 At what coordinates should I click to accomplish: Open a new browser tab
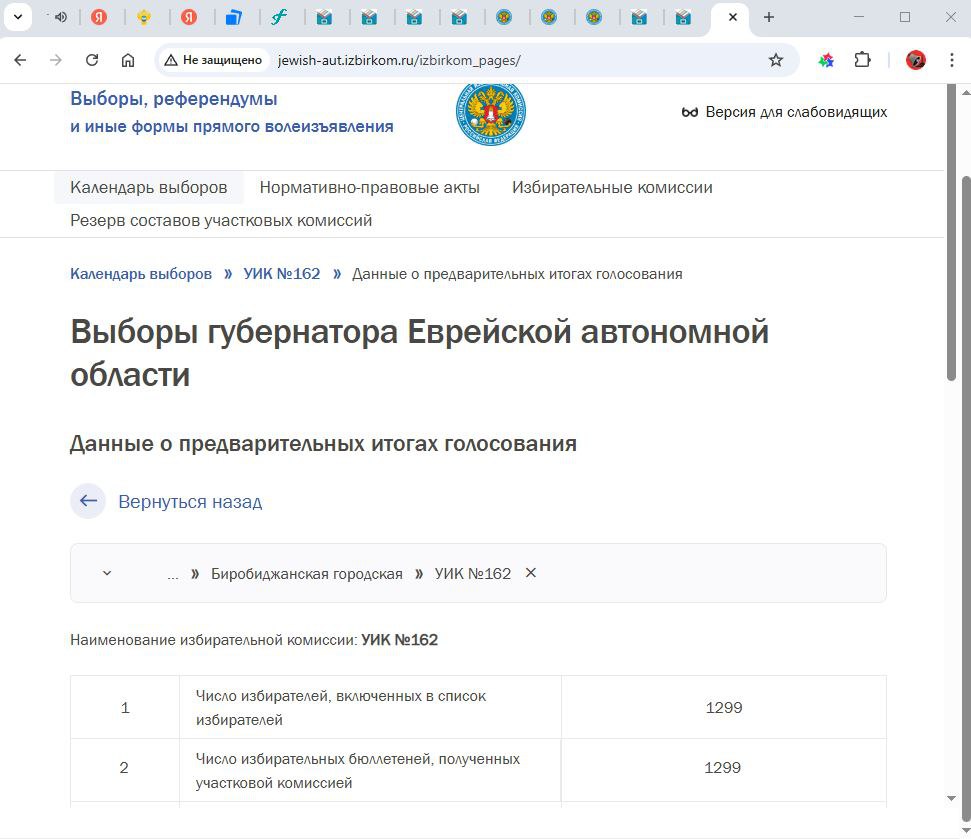pyautogui.click(x=769, y=17)
